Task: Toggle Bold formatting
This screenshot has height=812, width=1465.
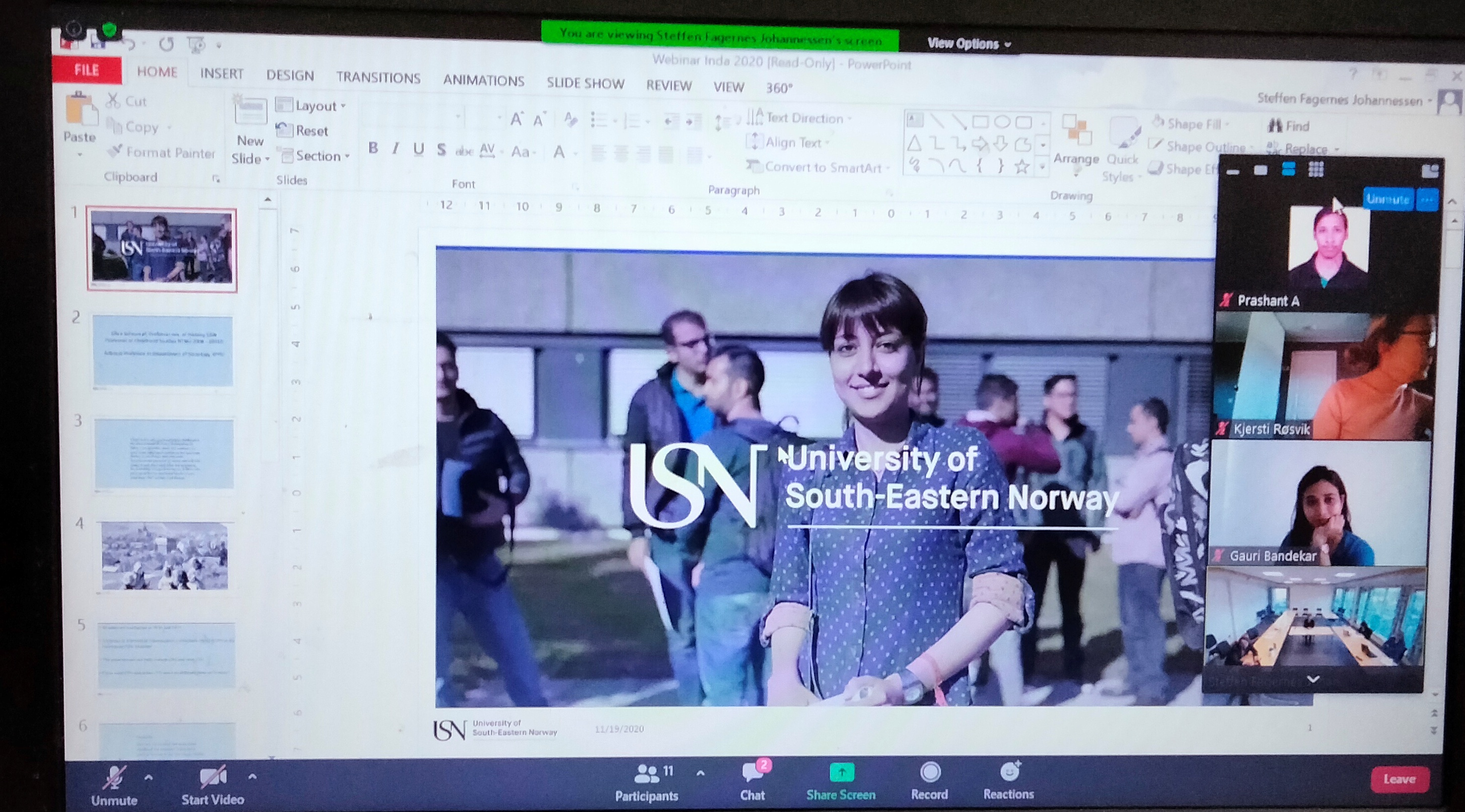Action: click(373, 148)
